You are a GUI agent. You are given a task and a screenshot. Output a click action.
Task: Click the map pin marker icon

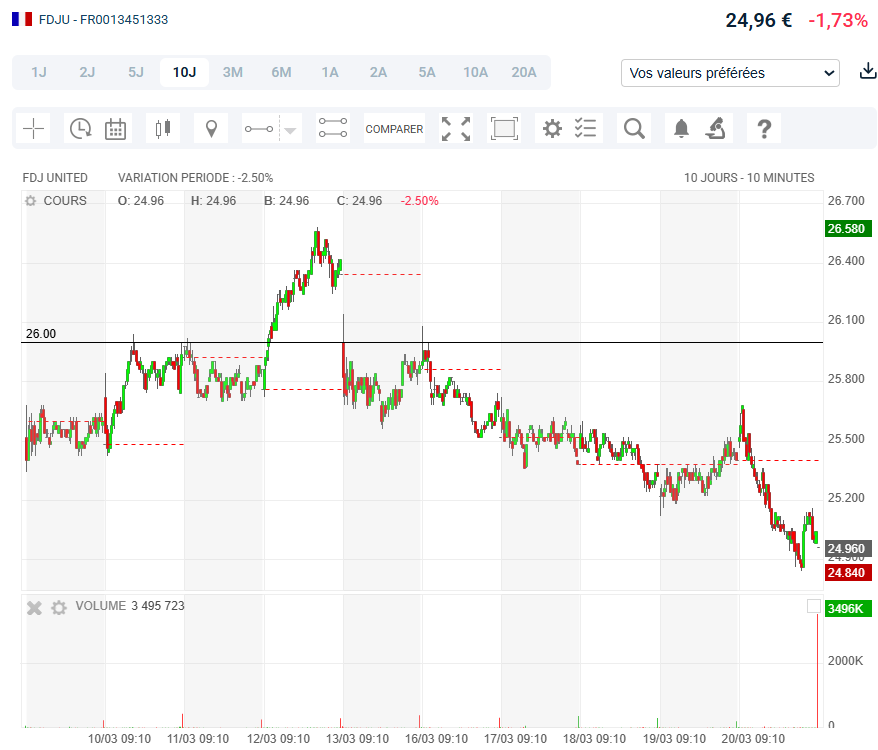[x=210, y=128]
